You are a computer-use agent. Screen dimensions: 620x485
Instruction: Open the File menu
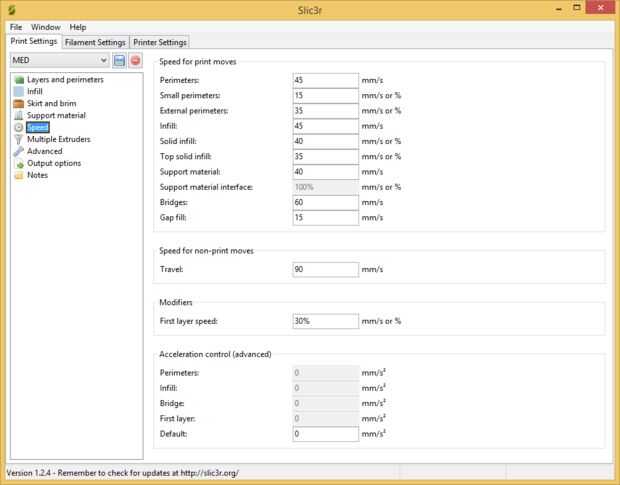coord(16,27)
